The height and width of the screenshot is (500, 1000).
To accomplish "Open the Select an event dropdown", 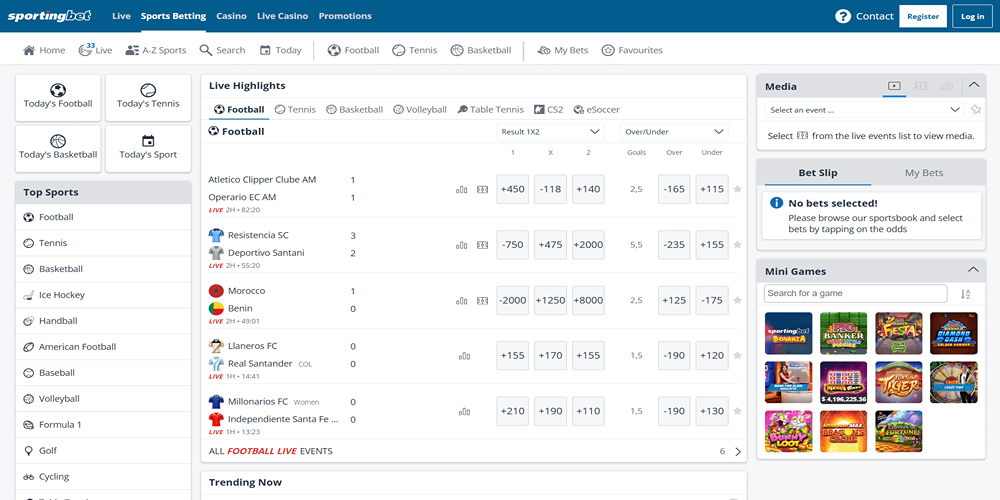I will [864, 110].
